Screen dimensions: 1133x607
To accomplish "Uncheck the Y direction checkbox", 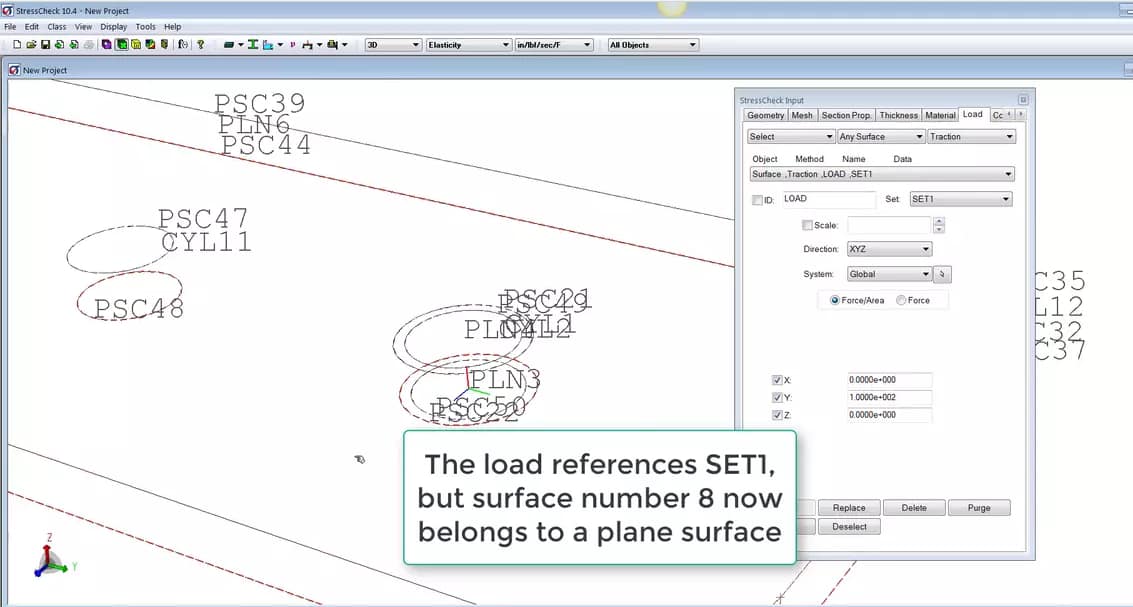I will (x=777, y=397).
